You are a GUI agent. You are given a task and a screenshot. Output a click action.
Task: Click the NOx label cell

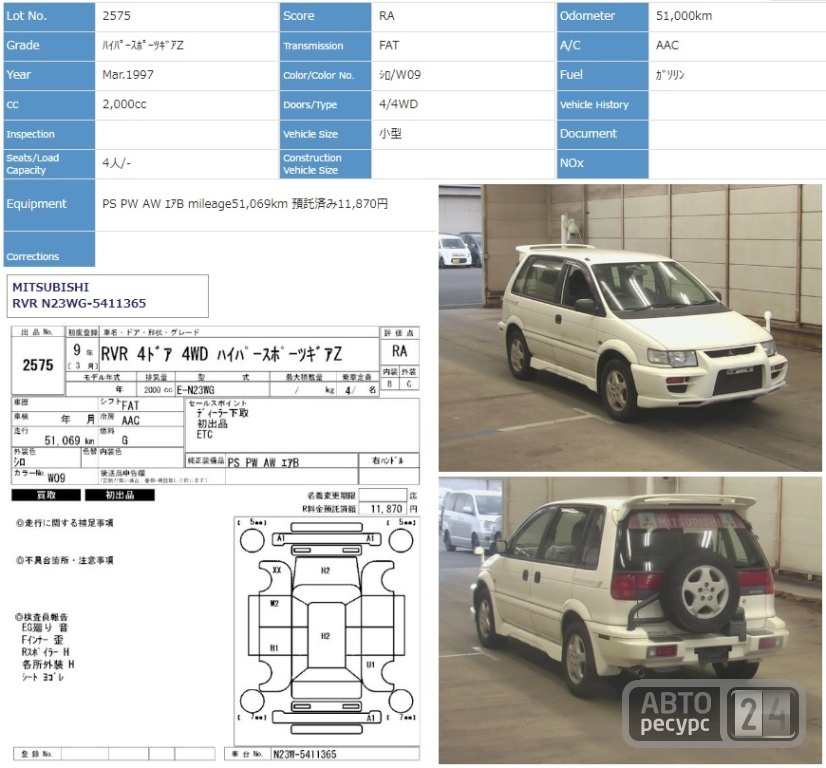[602, 164]
